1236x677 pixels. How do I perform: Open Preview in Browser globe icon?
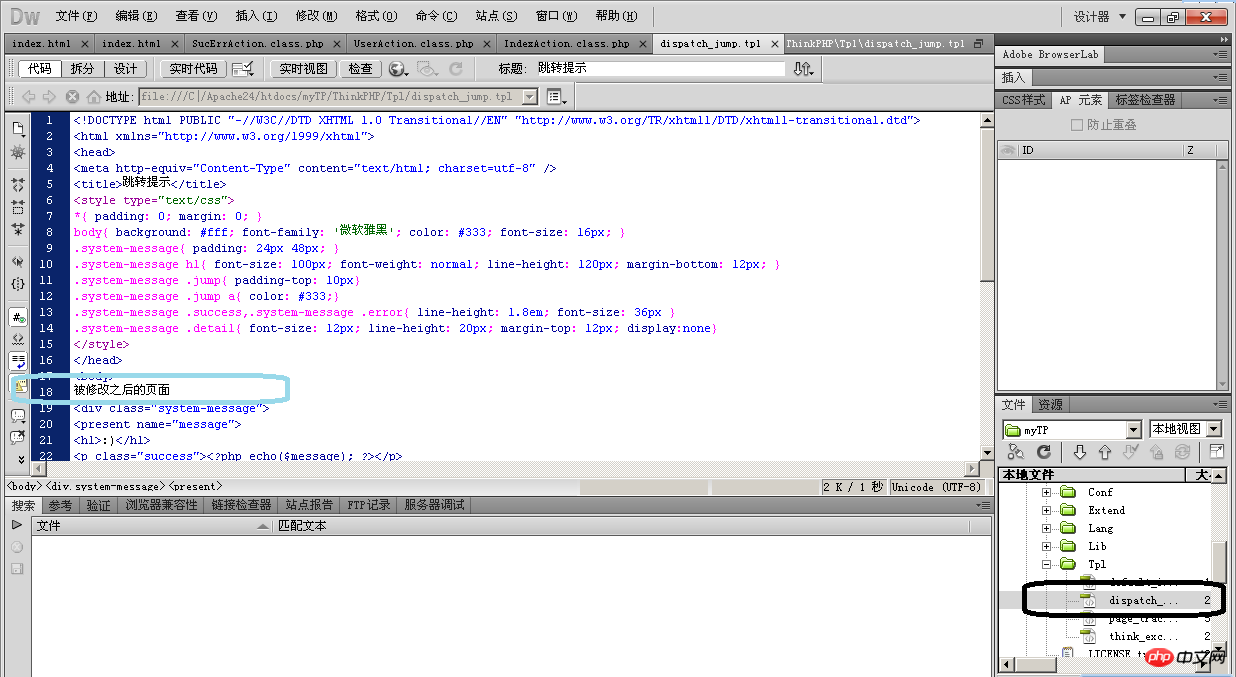click(x=398, y=69)
